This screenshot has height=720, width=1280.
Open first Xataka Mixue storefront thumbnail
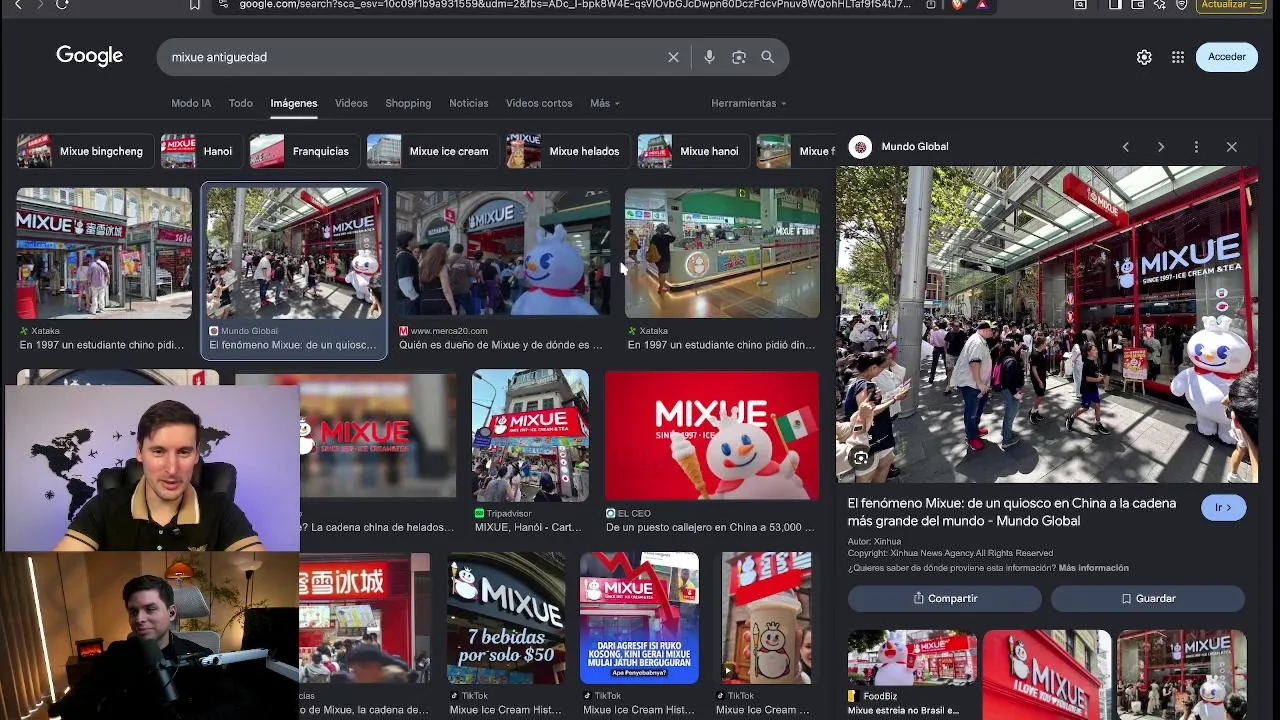104,252
